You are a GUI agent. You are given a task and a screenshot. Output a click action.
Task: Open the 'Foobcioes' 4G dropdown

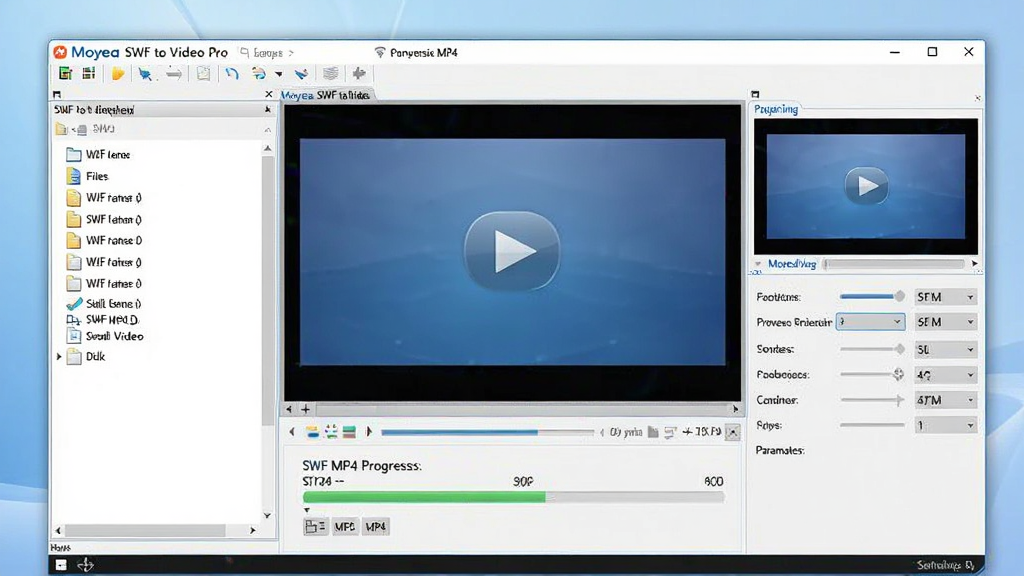coord(945,375)
